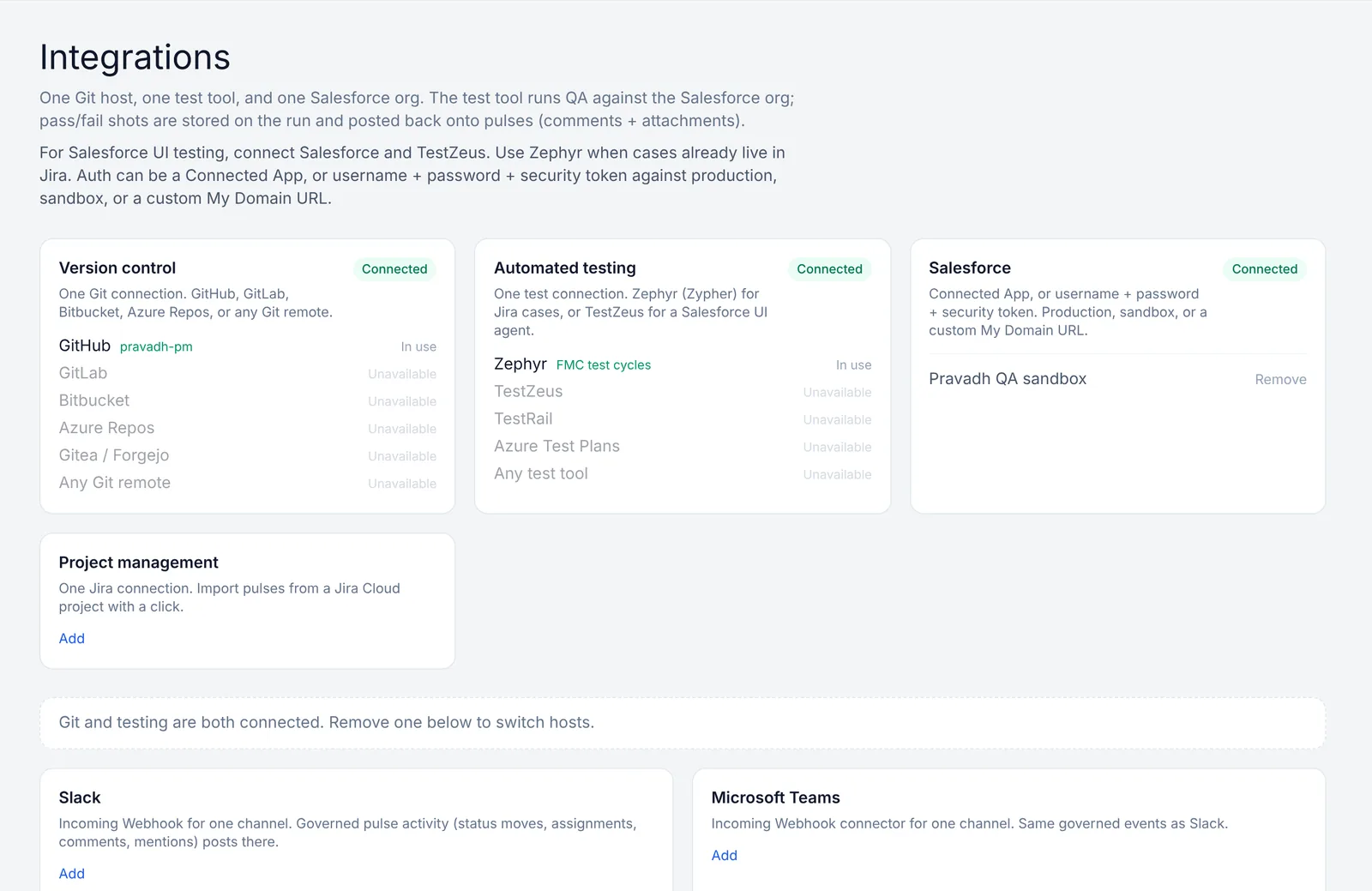Viewport: 1372px width, 891px height.
Task: Click the In use label beside GitHub
Action: [418, 346]
